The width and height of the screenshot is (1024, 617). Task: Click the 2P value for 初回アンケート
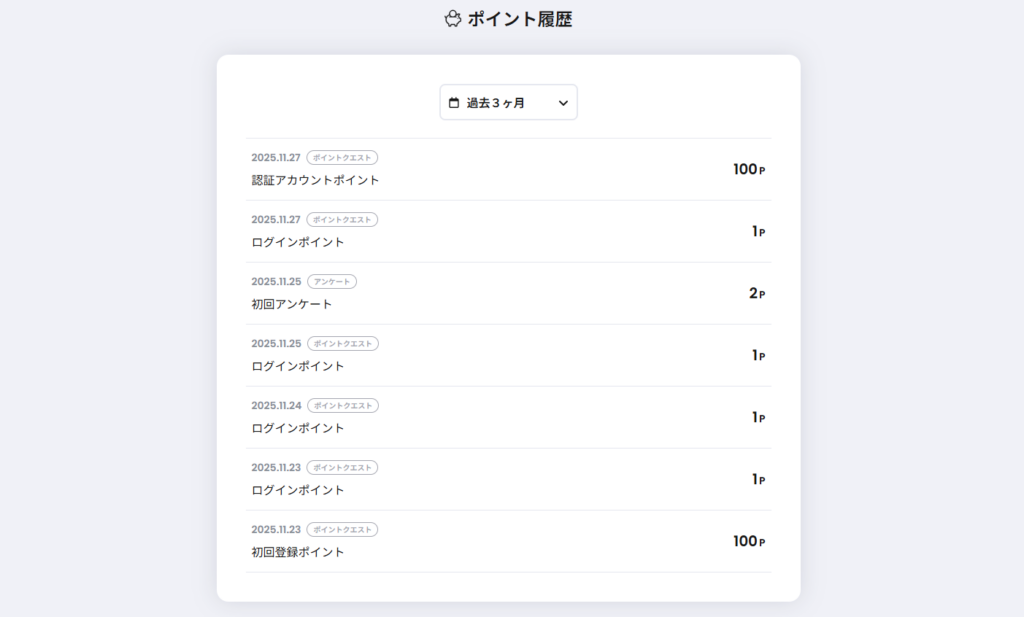756,293
